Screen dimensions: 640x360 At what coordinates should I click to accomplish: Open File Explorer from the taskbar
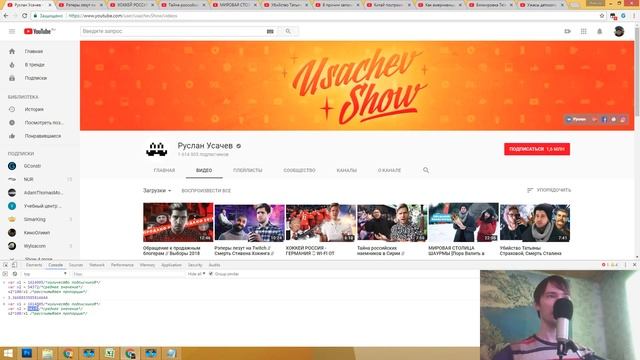pyautogui.click(x=47, y=353)
